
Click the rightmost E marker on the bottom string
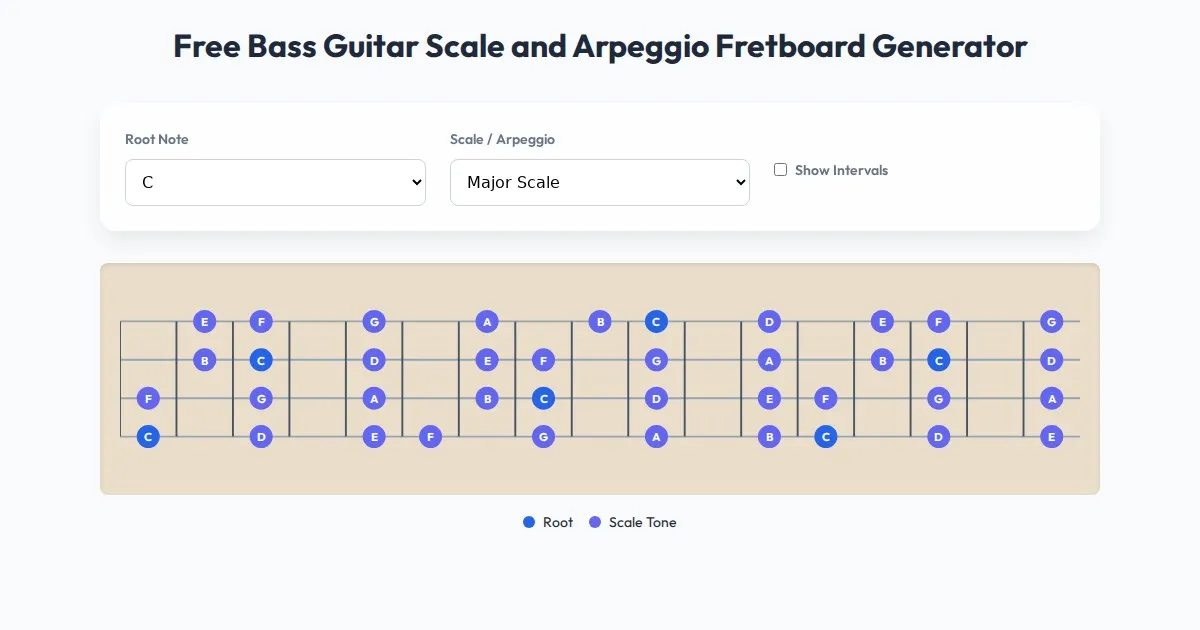point(1051,436)
